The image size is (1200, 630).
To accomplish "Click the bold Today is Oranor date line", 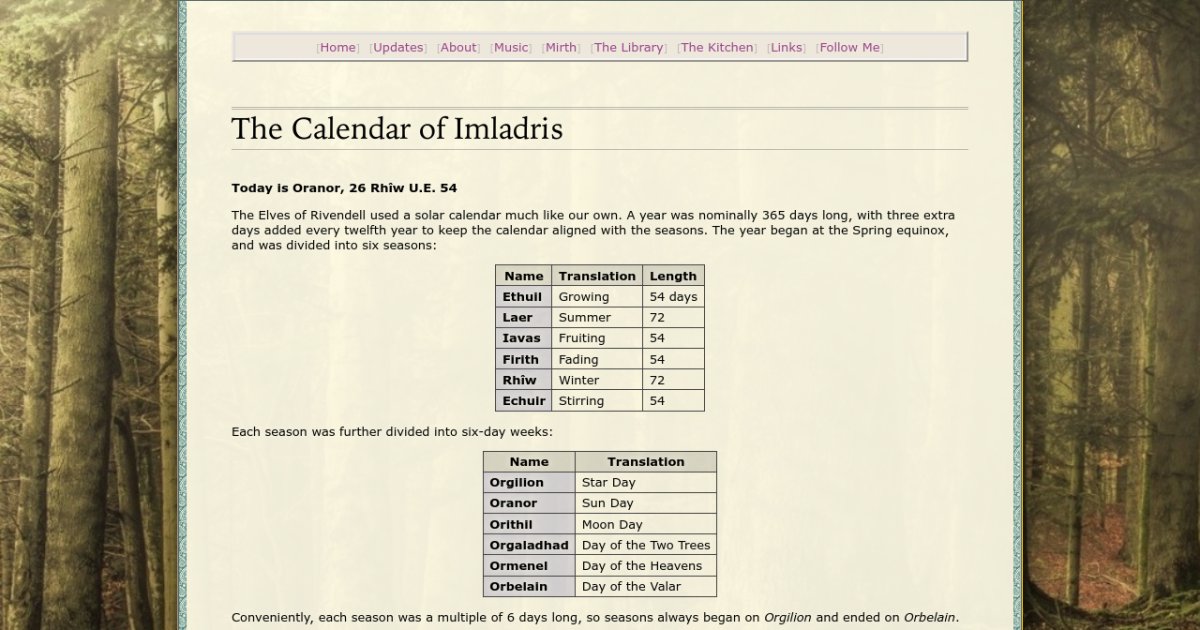I will tap(344, 188).
